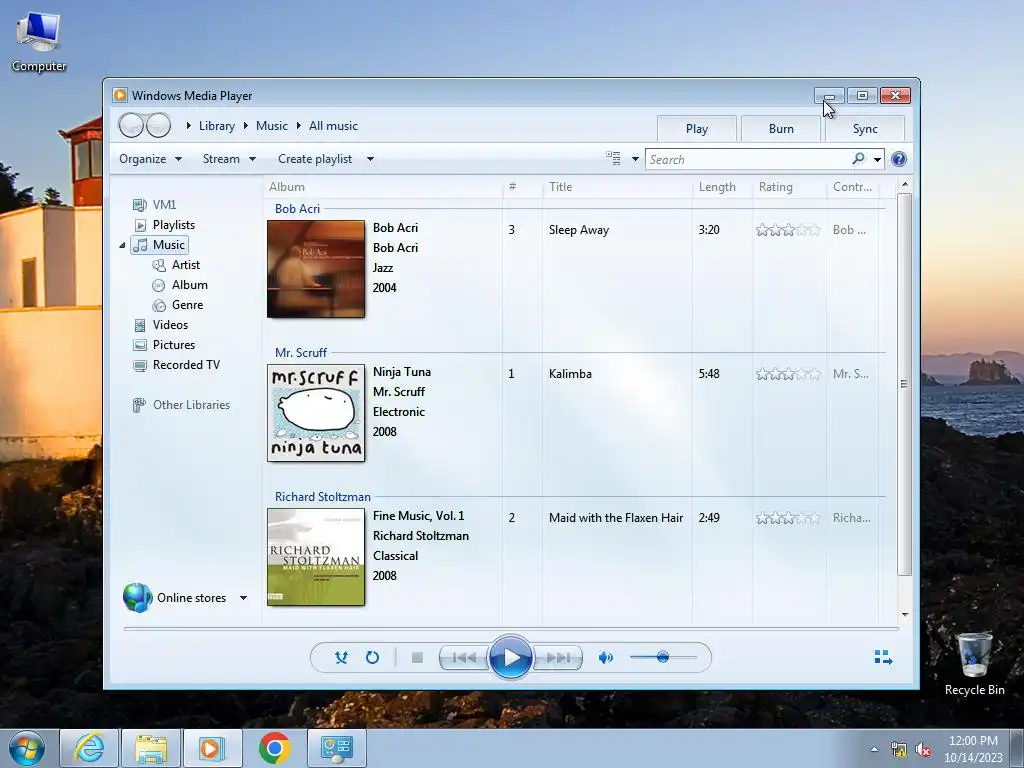Click Library in the breadcrumb

pyautogui.click(x=217, y=126)
